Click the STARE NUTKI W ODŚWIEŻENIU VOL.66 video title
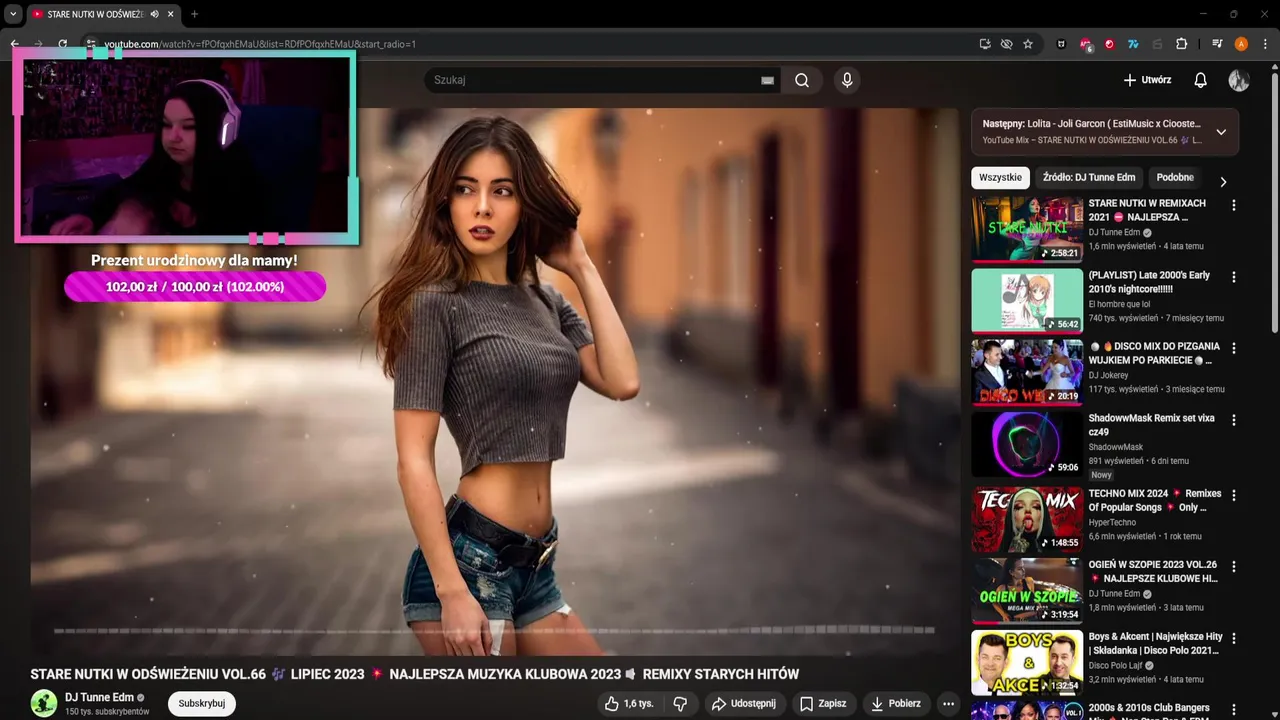The width and height of the screenshot is (1280, 720). (415, 674)
